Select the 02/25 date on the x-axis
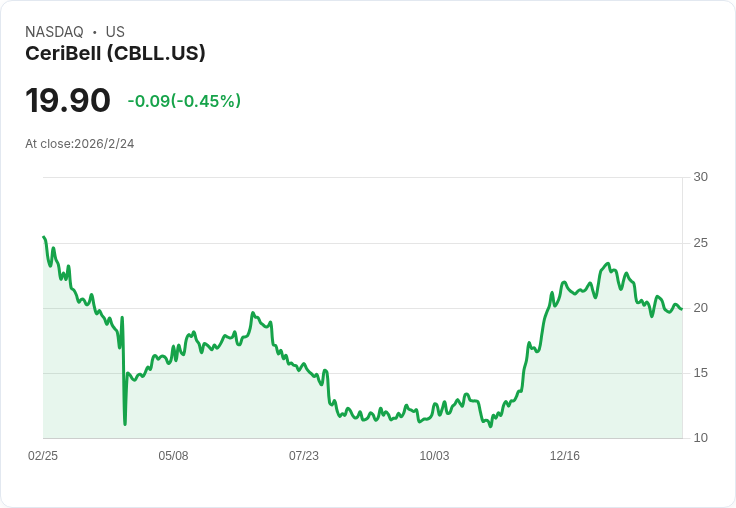Image resolution: width=736 pixels, height=508 pixels. [43, 456]
